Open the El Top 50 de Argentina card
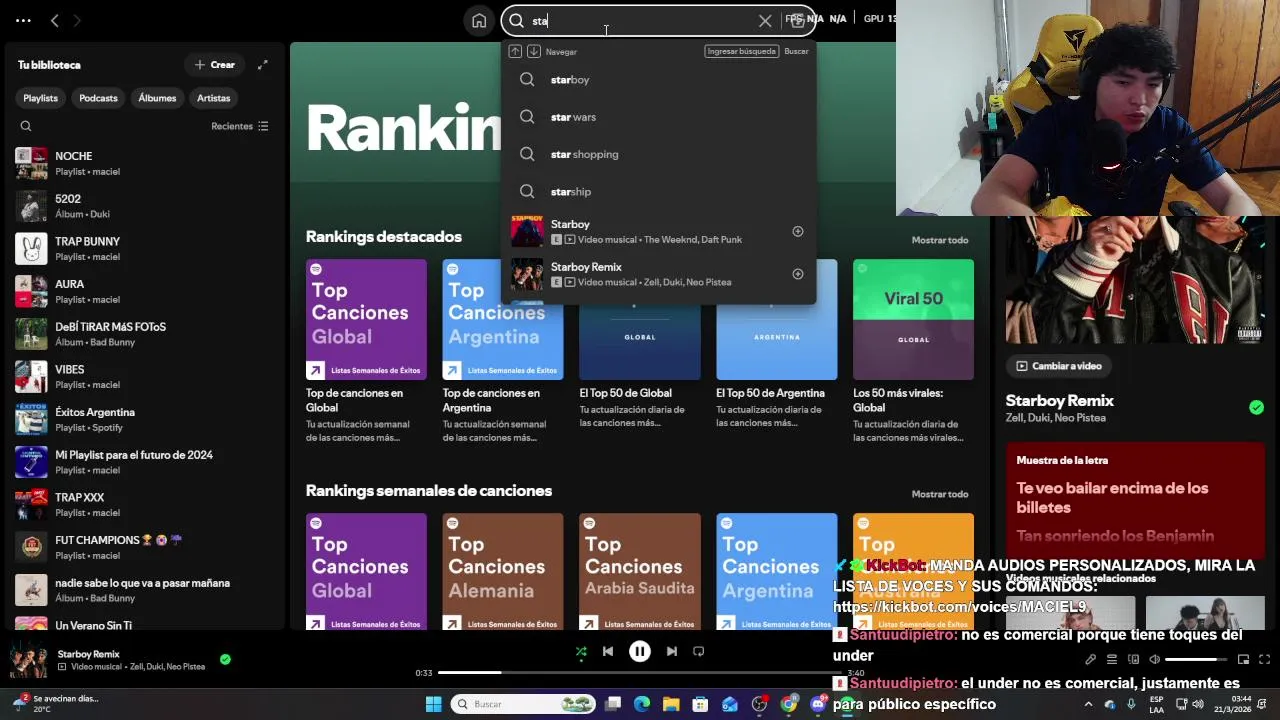 pos(777,350)
